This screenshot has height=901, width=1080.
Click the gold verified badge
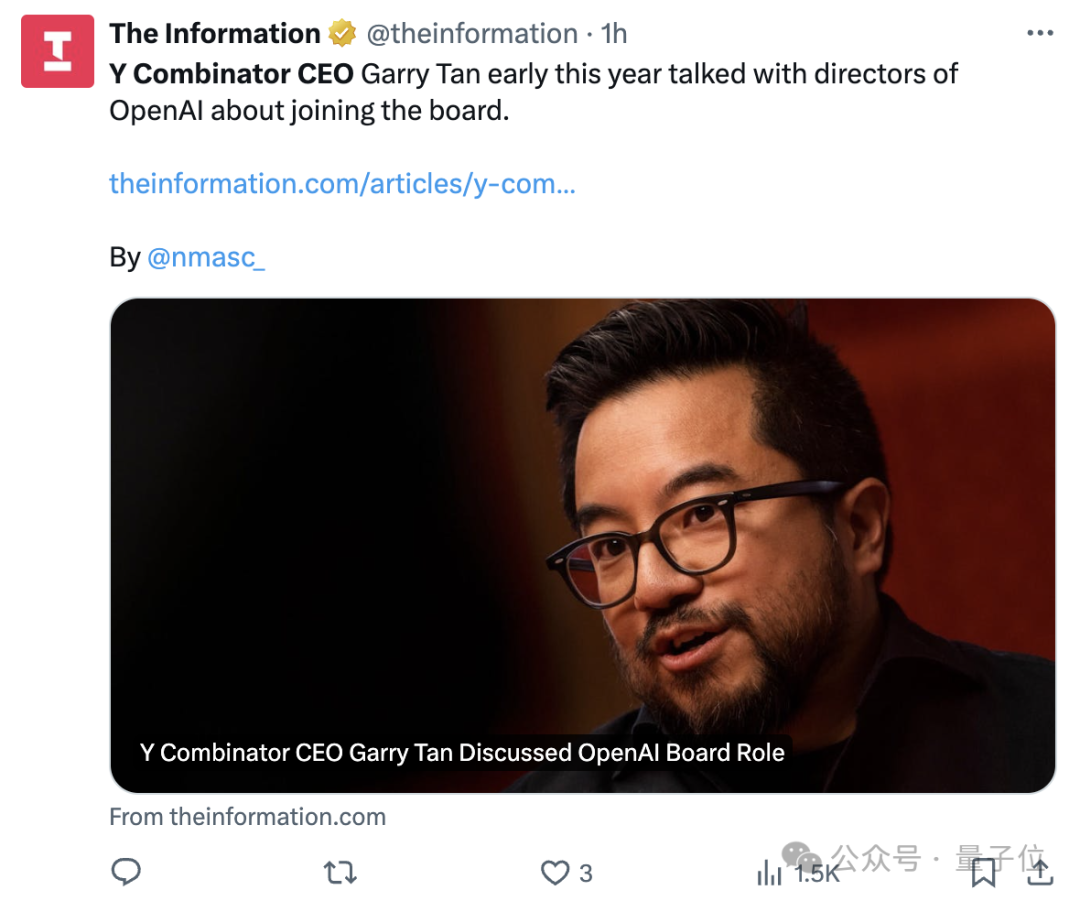click(342, 34)
